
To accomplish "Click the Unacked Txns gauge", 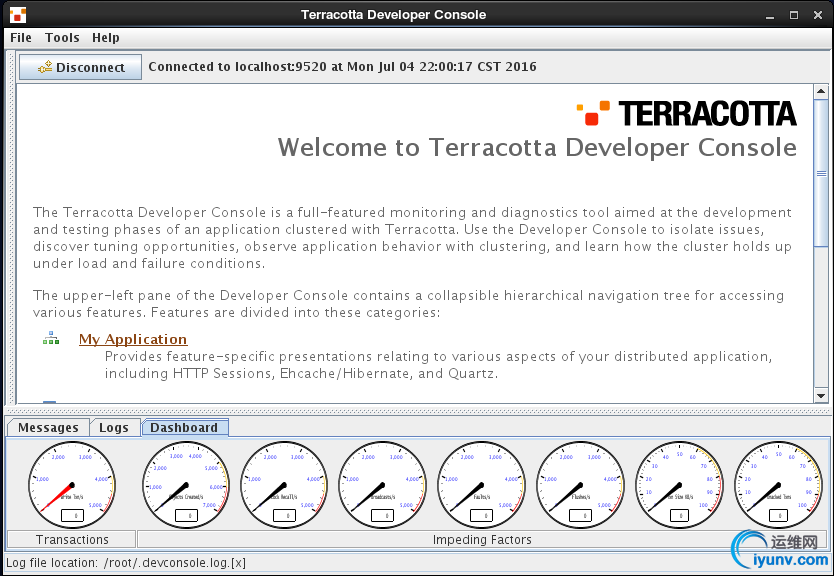I will (x=778, y=485).
